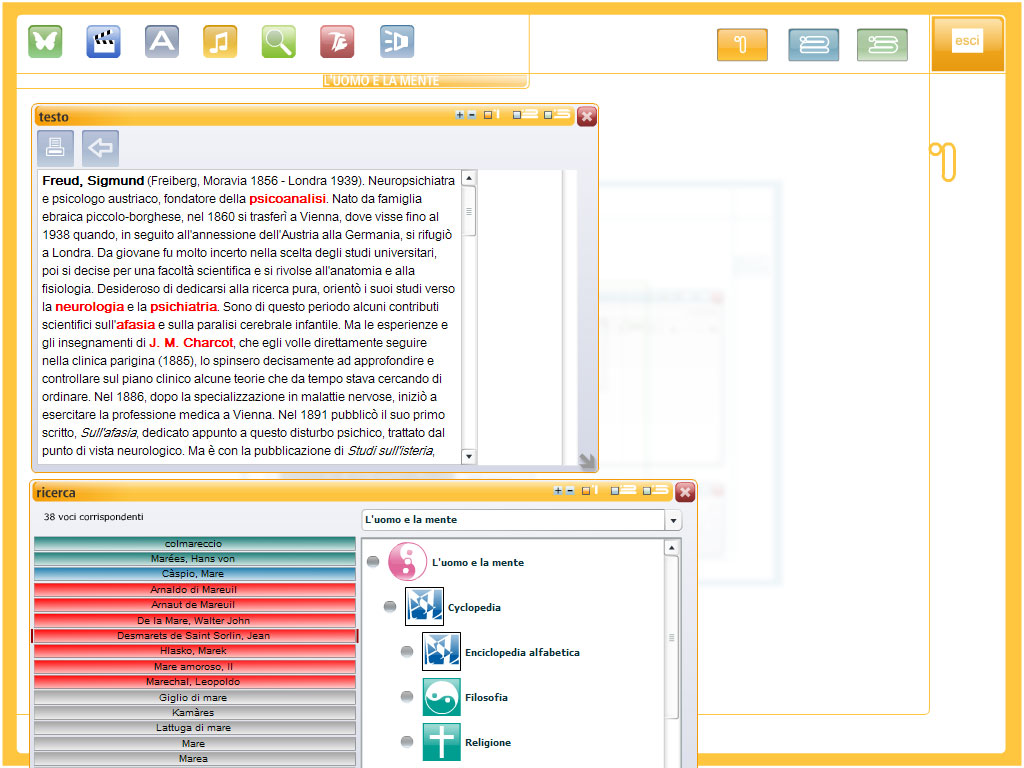Select De la Mare, Walter John result
The image size is (1024, 768).
pos(195,620)
